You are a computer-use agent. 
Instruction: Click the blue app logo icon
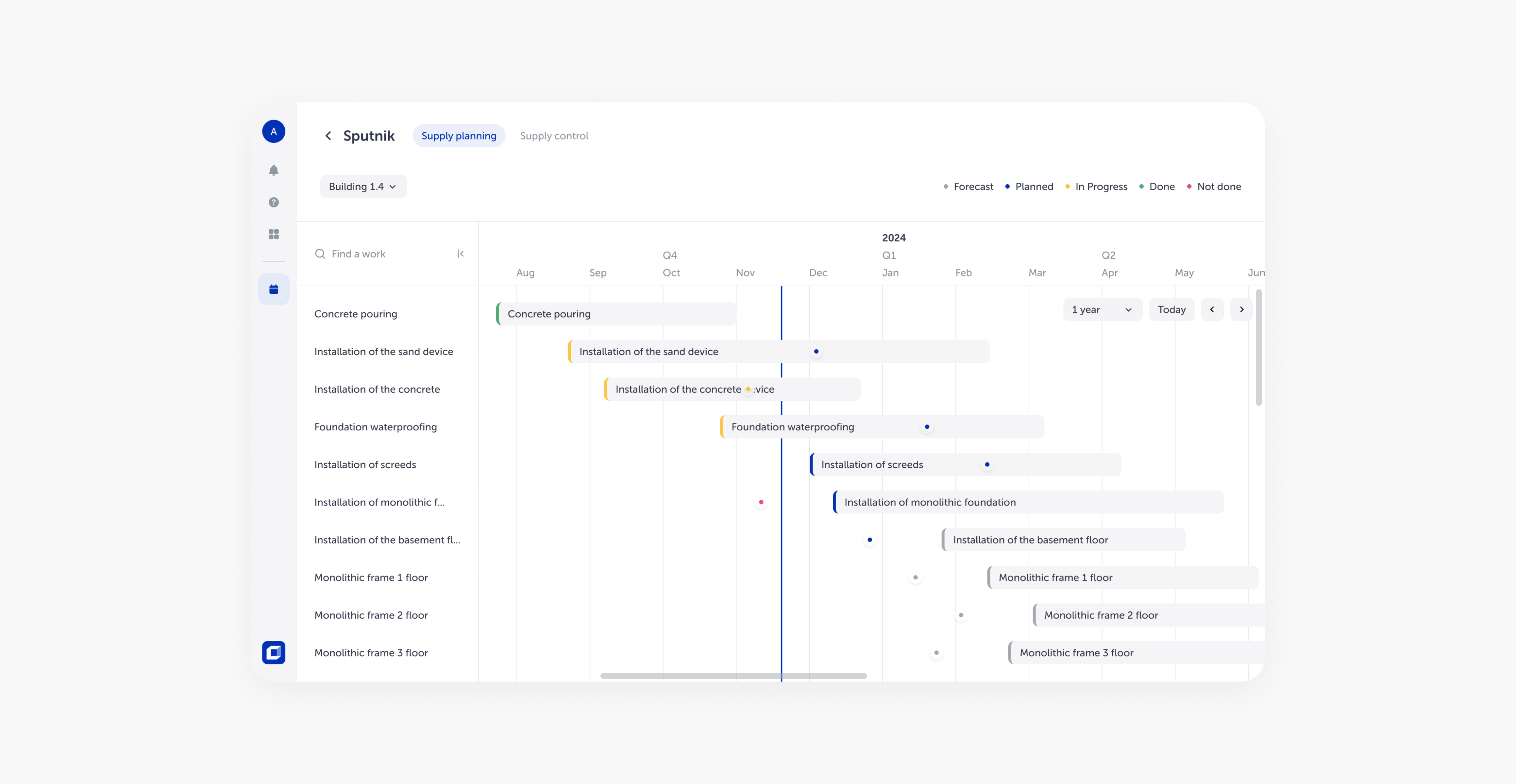point(274,652)
